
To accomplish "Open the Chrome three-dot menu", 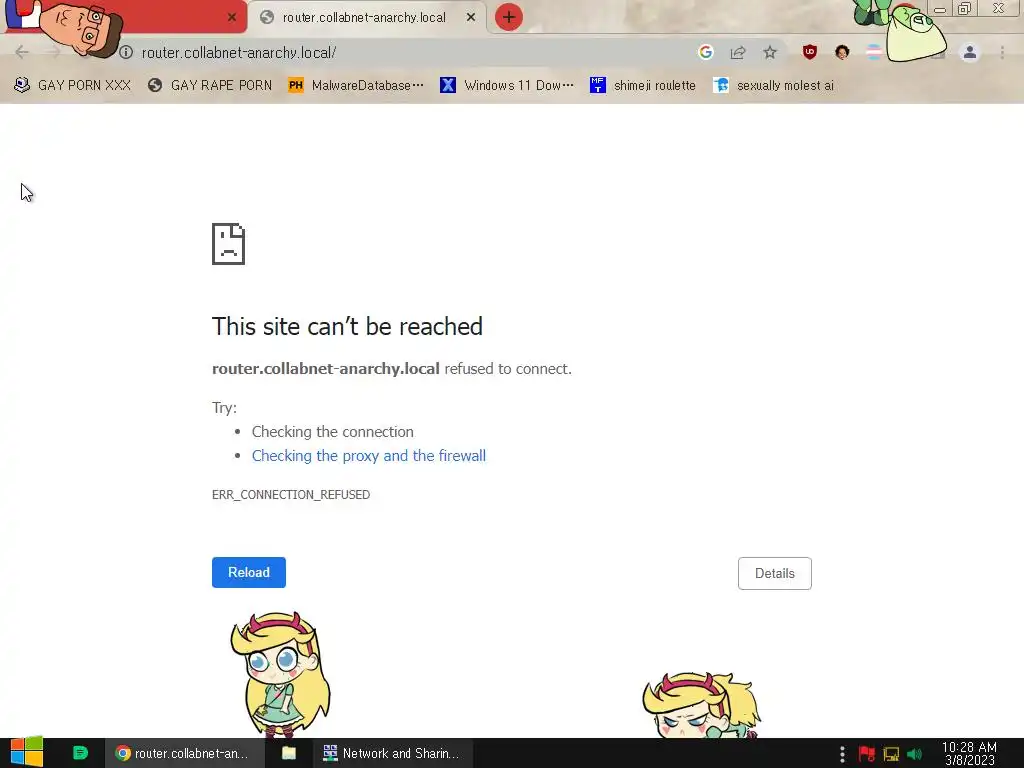I will coord(1002,52).
